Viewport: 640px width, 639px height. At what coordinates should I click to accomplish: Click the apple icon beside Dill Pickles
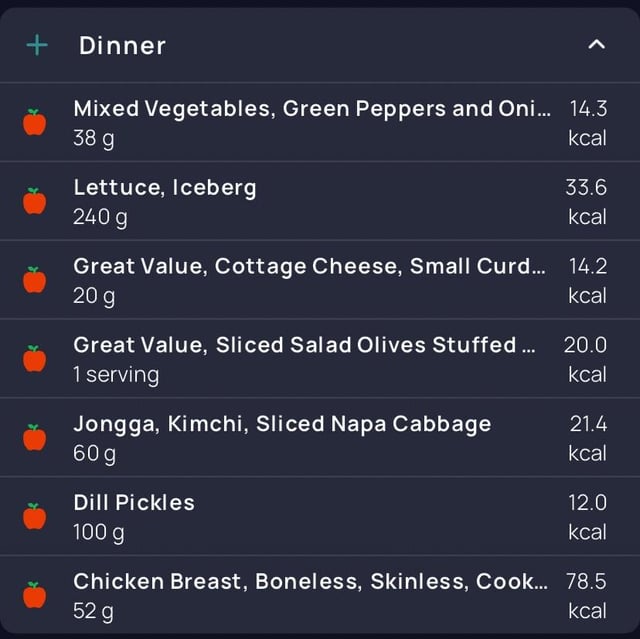tap(34, 516)
